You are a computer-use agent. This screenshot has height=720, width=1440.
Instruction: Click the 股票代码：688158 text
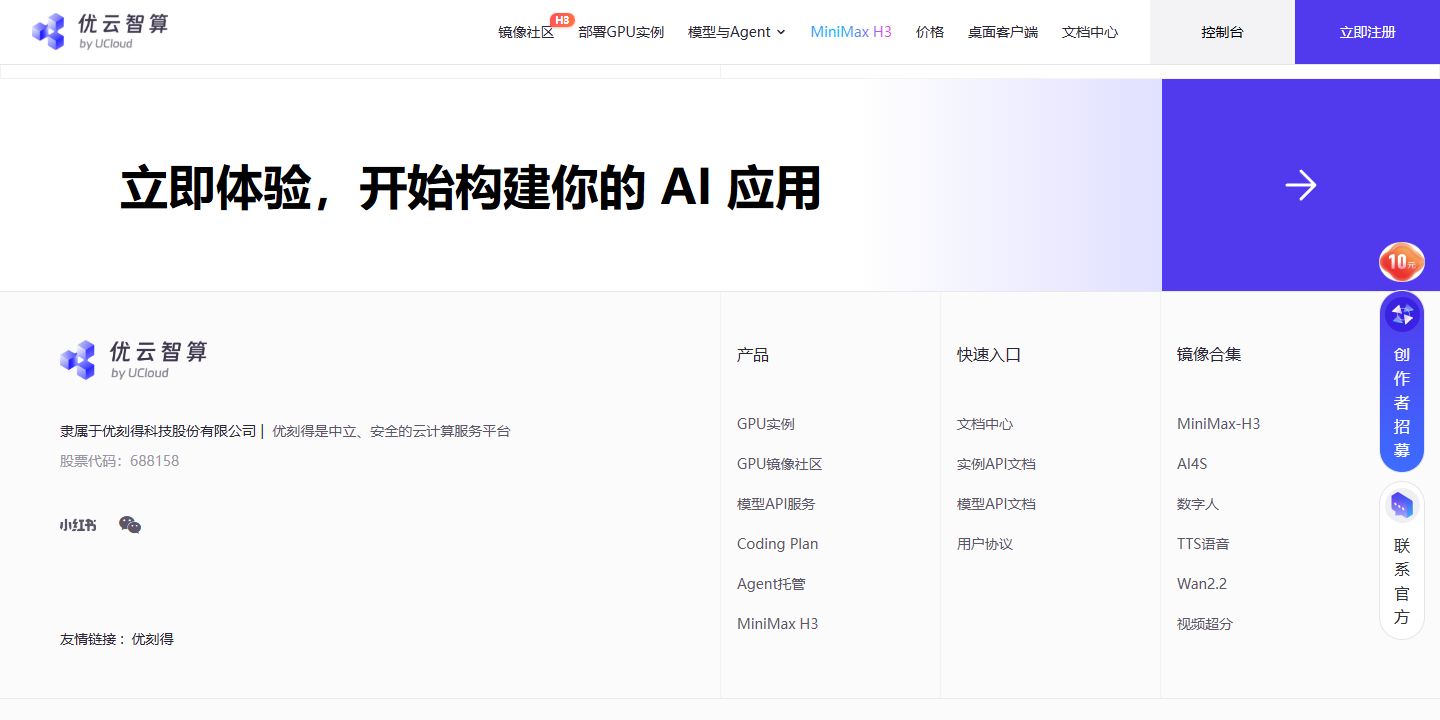(119, 461)
